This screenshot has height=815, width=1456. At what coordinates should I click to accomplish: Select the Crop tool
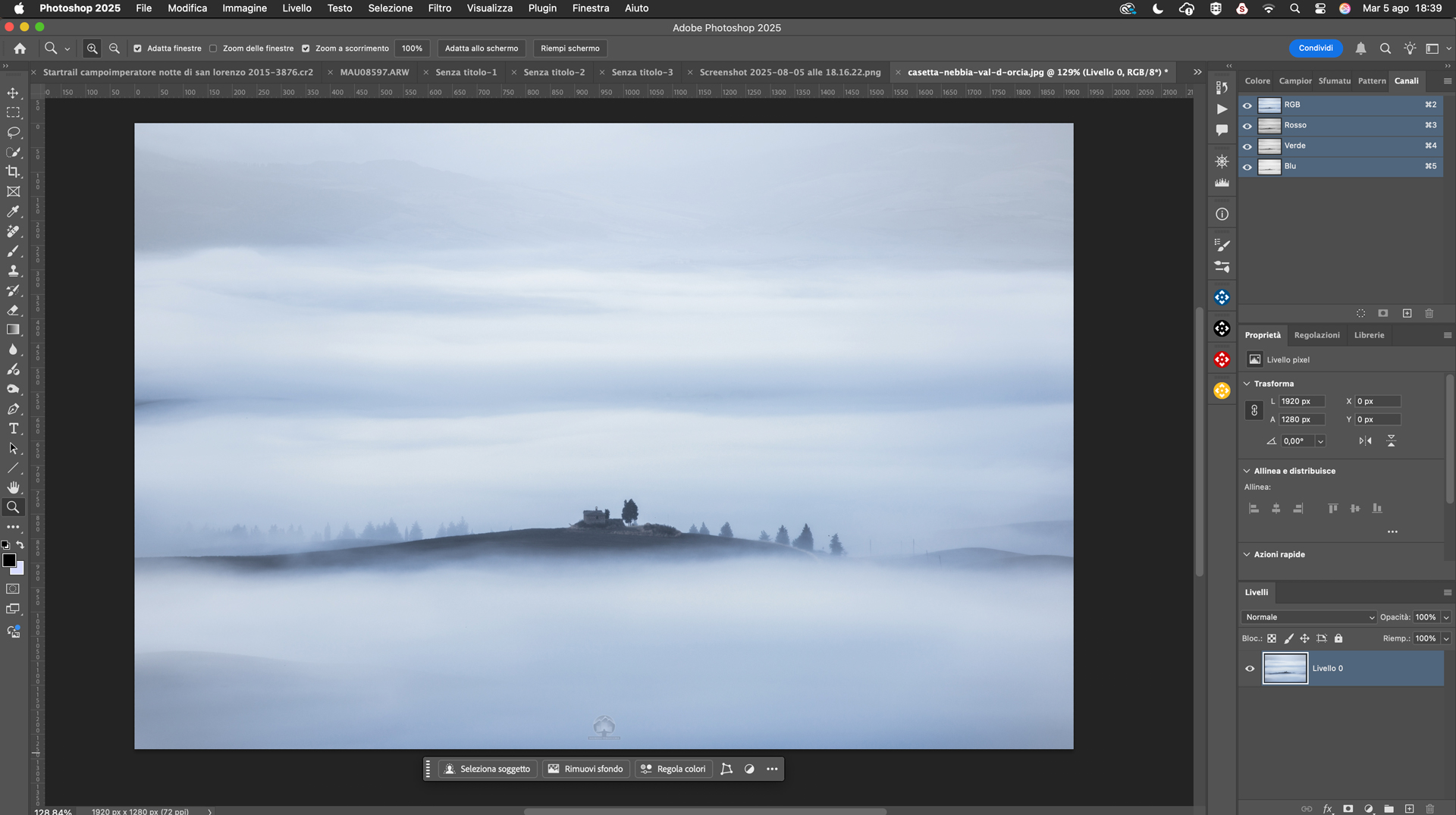pos(14,172)
